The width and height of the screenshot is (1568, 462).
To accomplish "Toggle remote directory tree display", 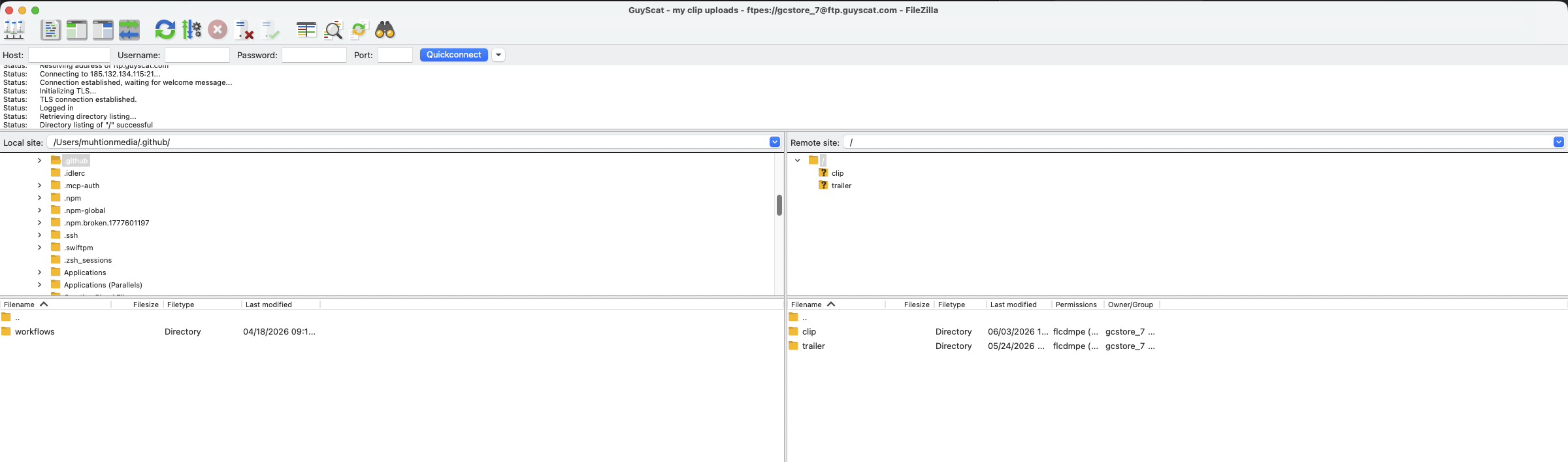I will tap(103, 29).
